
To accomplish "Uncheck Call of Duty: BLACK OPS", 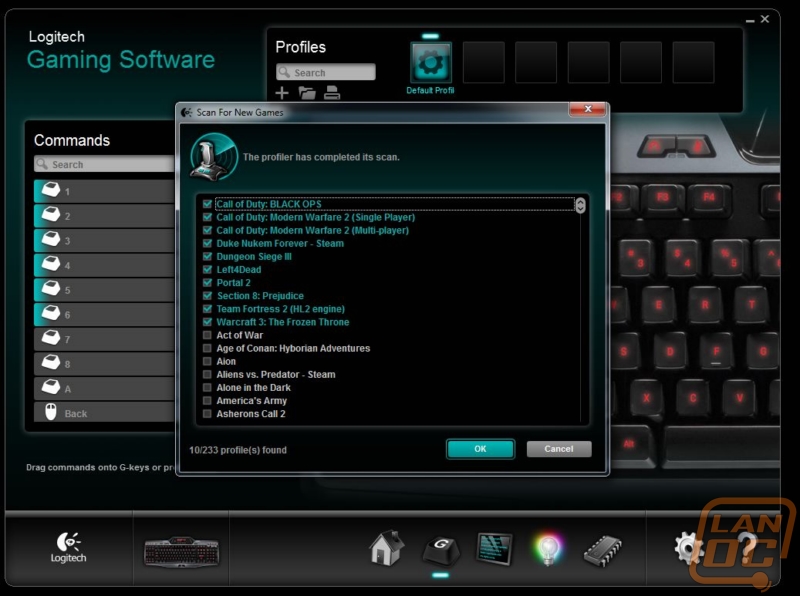I will (207, 204).
